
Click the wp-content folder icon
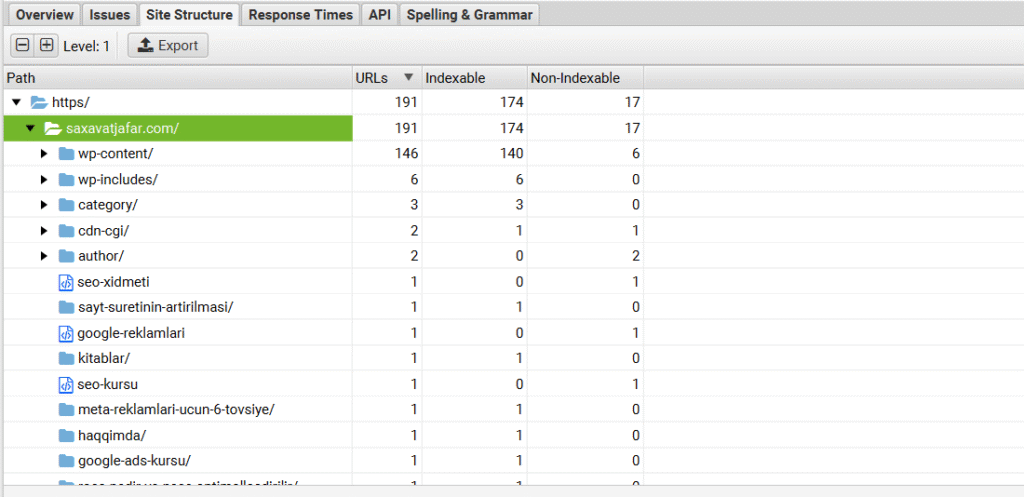(67, 153)
